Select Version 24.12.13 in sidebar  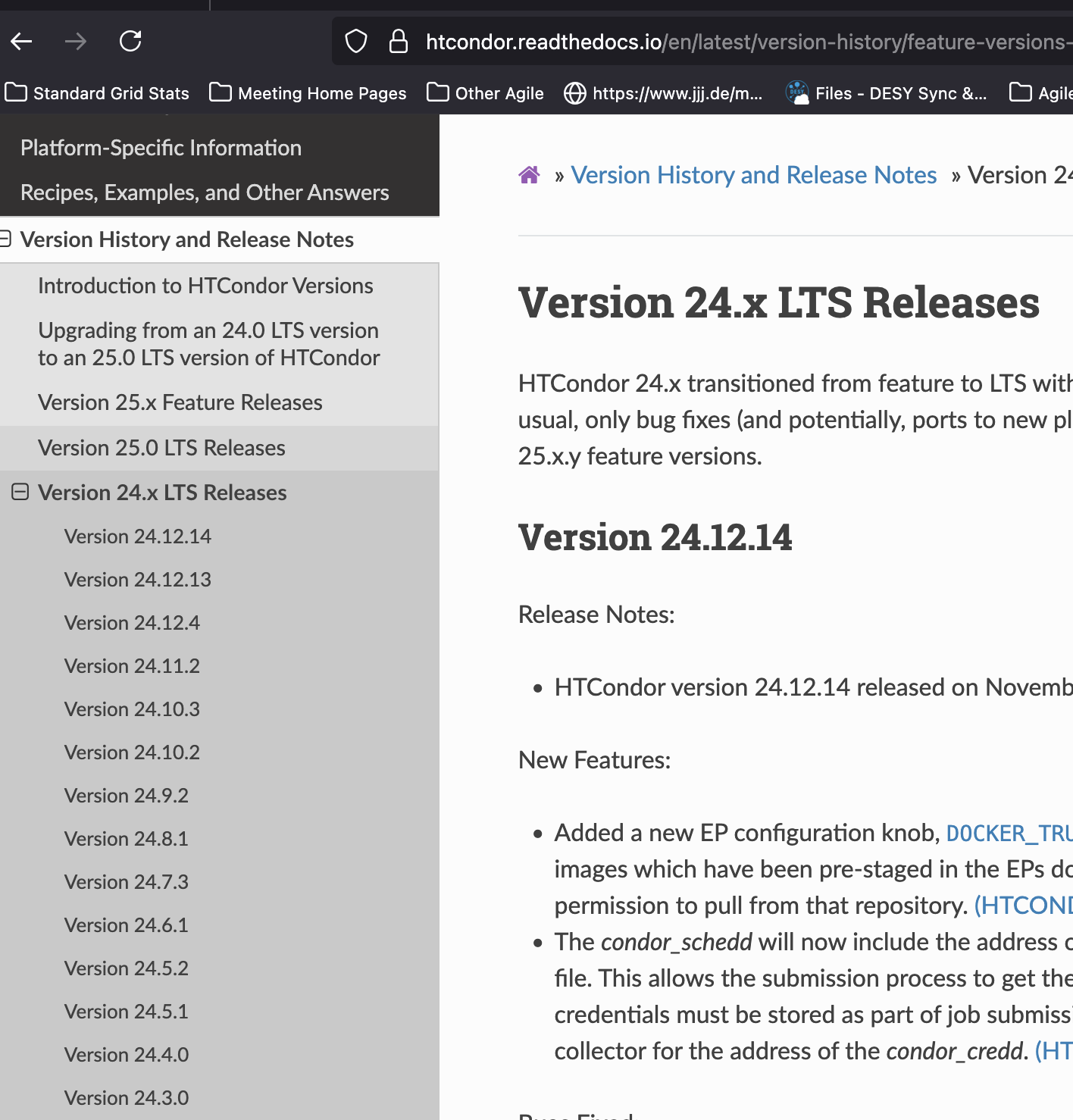click(138, 580)
